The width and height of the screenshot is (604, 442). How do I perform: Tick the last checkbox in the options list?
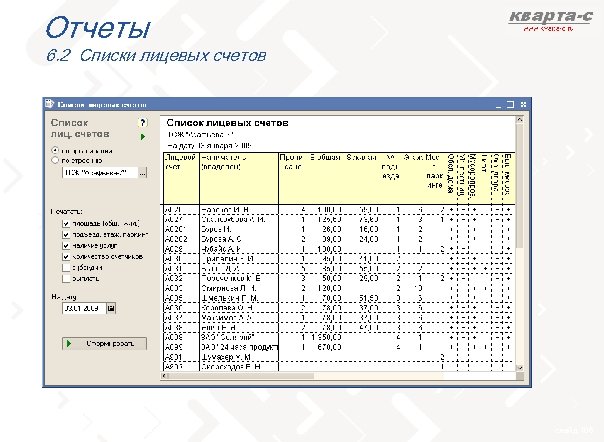click(x=66, y=279)
